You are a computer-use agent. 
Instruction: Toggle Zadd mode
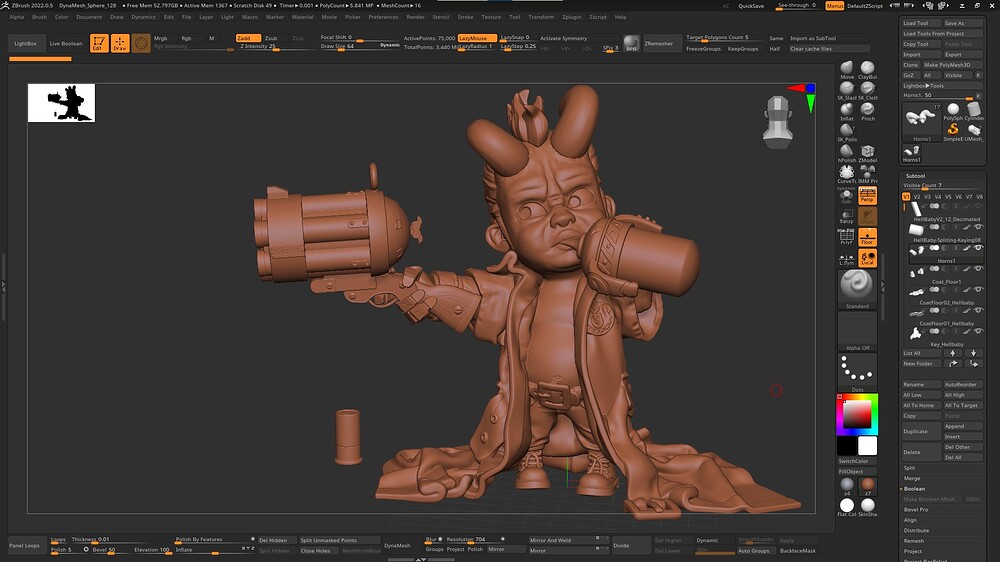[248, 38]
